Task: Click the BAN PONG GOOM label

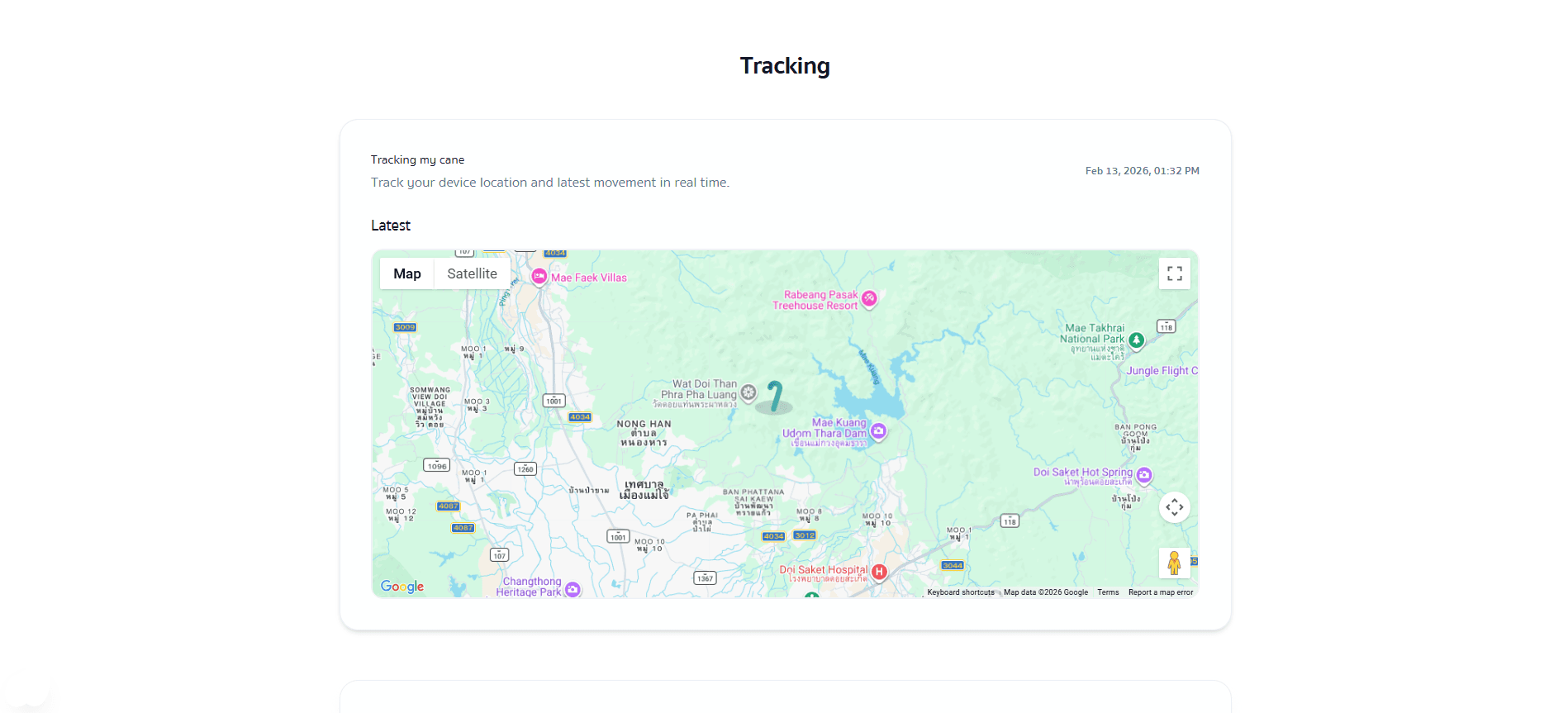Action: click(x=1136, y=437)
